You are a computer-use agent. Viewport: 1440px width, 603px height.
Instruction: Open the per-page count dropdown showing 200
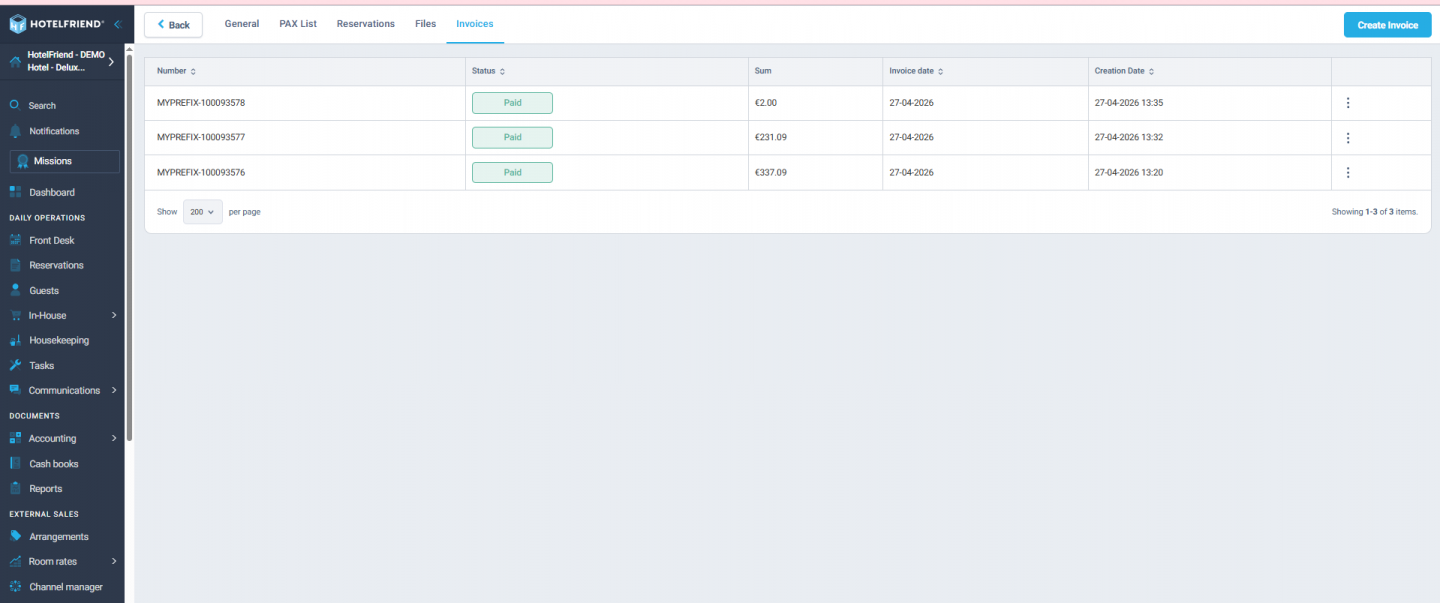202,212
